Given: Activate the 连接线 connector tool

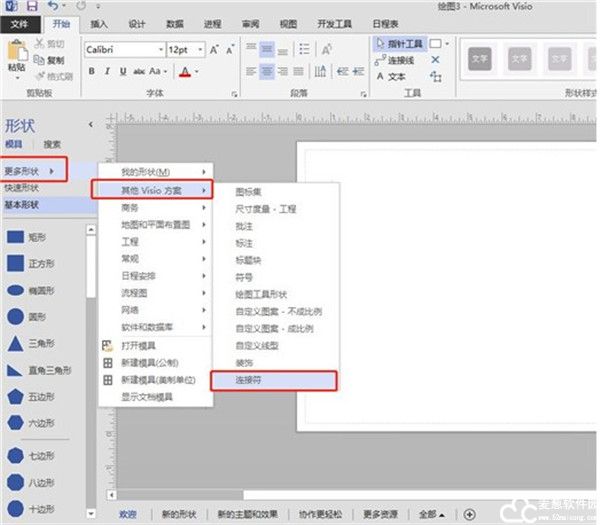Looking at the screenshot, I should point(398,60).
